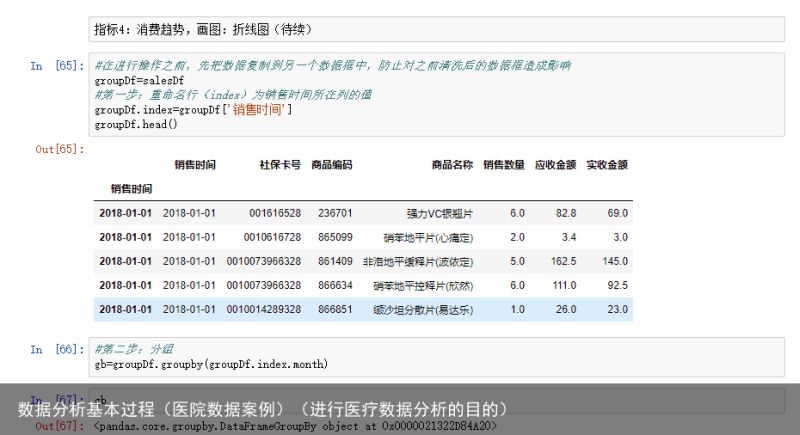Click product code 236701
Image resolution: width=800 pixels, height=435 pixels.
coord(335,213)
